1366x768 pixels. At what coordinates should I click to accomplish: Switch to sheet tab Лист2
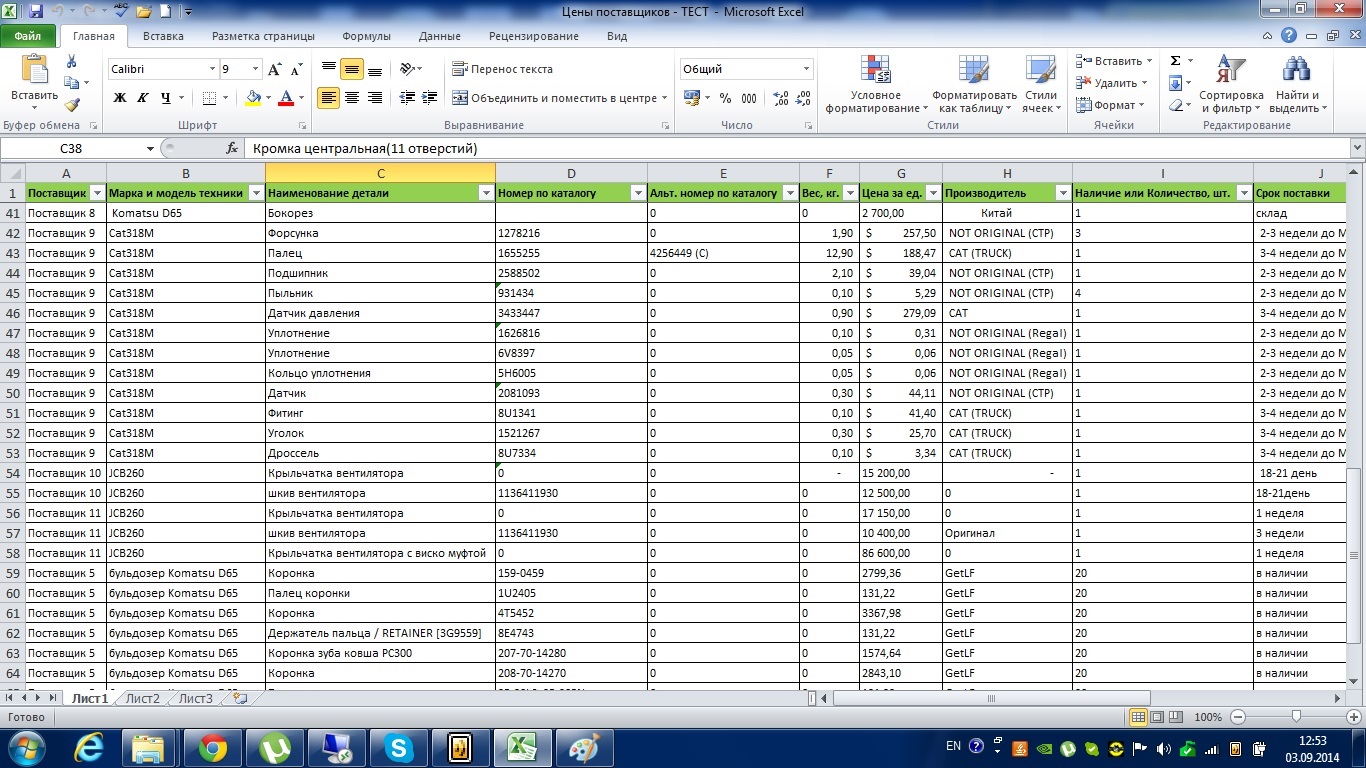(x=142, y=698)
